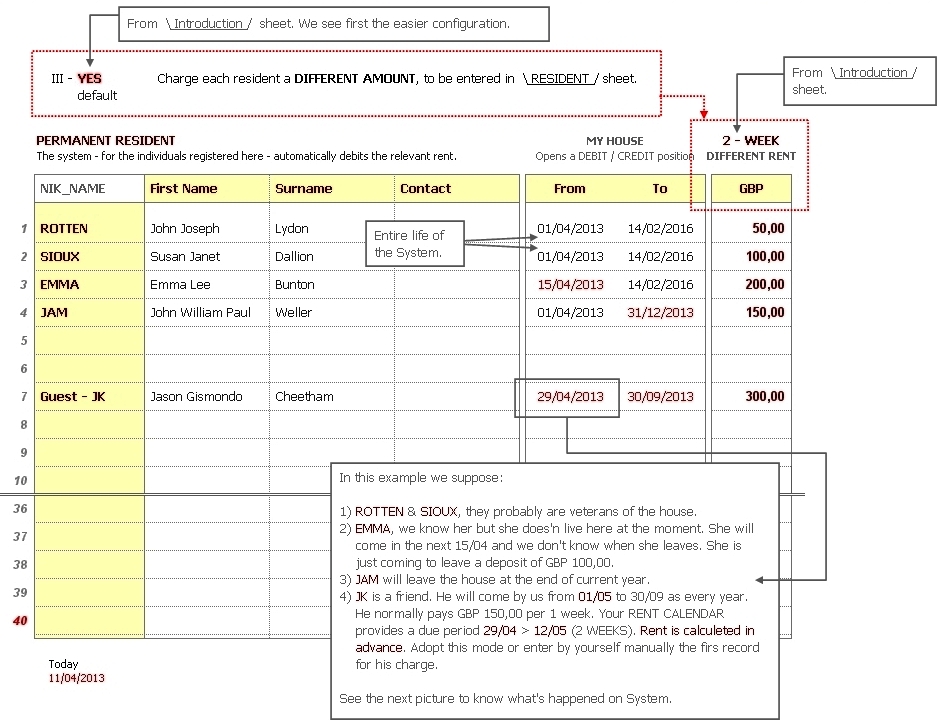The height and width of the screenshot is (723, 940).
Task: Click the MY HOUSE heading
Action: click(x=614, y=141)
